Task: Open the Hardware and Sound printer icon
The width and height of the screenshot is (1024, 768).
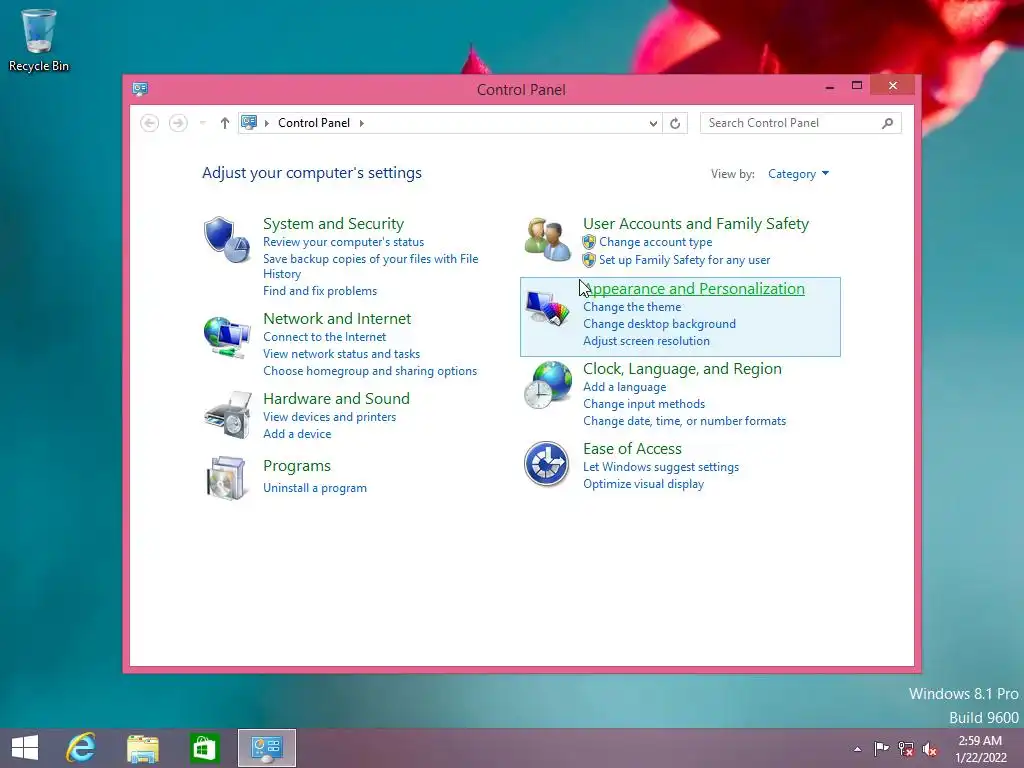Action: tap(228, 415)
